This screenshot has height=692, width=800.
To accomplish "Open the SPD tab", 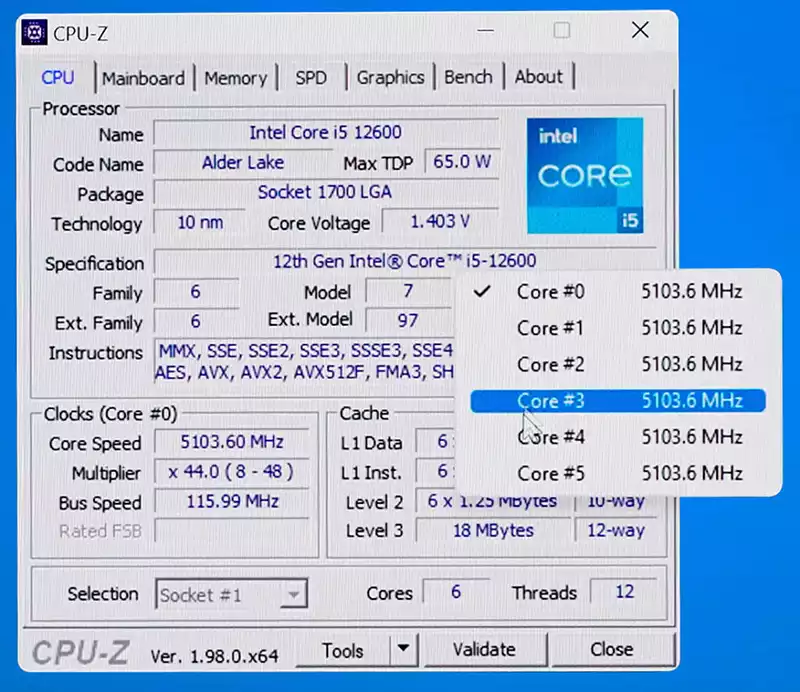I will point(311,78).
